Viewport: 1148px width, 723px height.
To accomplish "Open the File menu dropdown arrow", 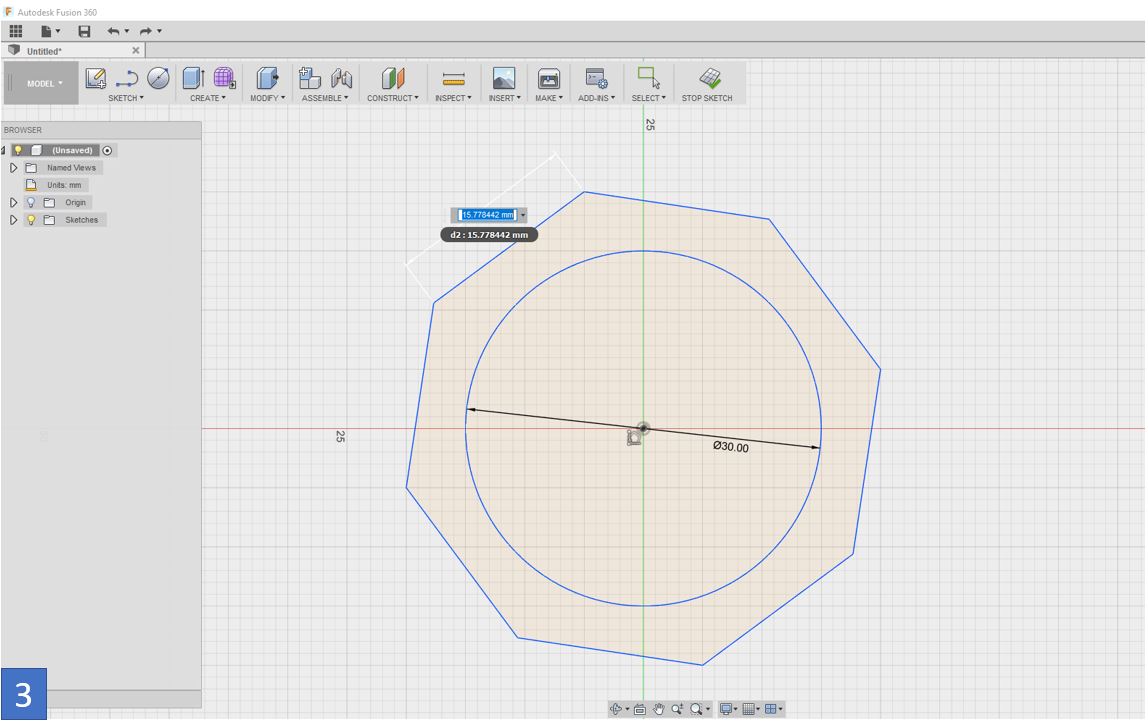I will pyautogui.click(x=58, y=31).
